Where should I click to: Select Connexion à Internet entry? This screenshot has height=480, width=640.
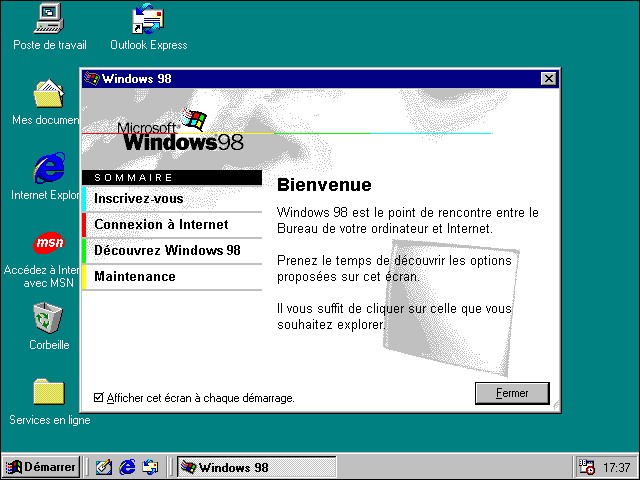coord(161,225)
